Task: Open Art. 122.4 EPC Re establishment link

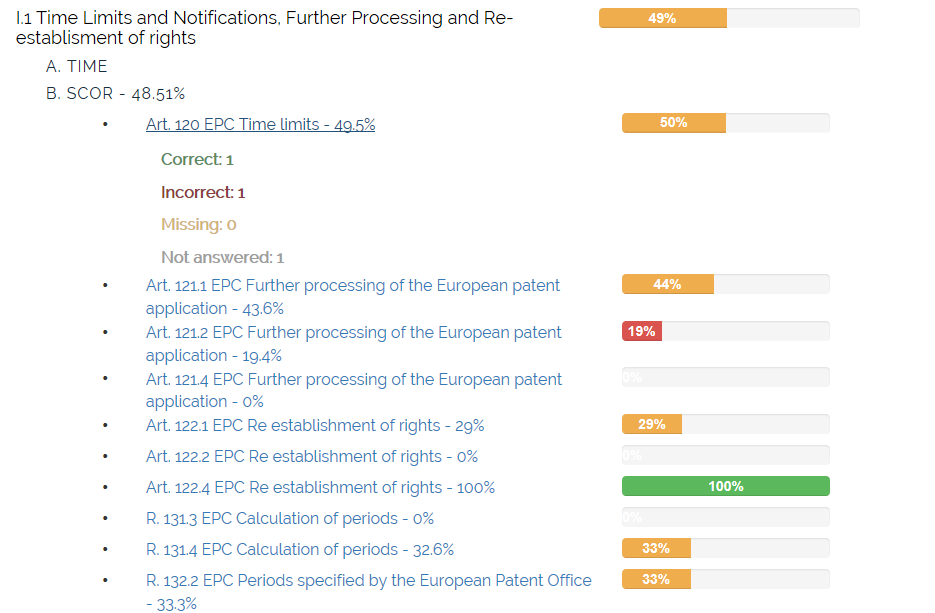Action: tap(320, 488)
